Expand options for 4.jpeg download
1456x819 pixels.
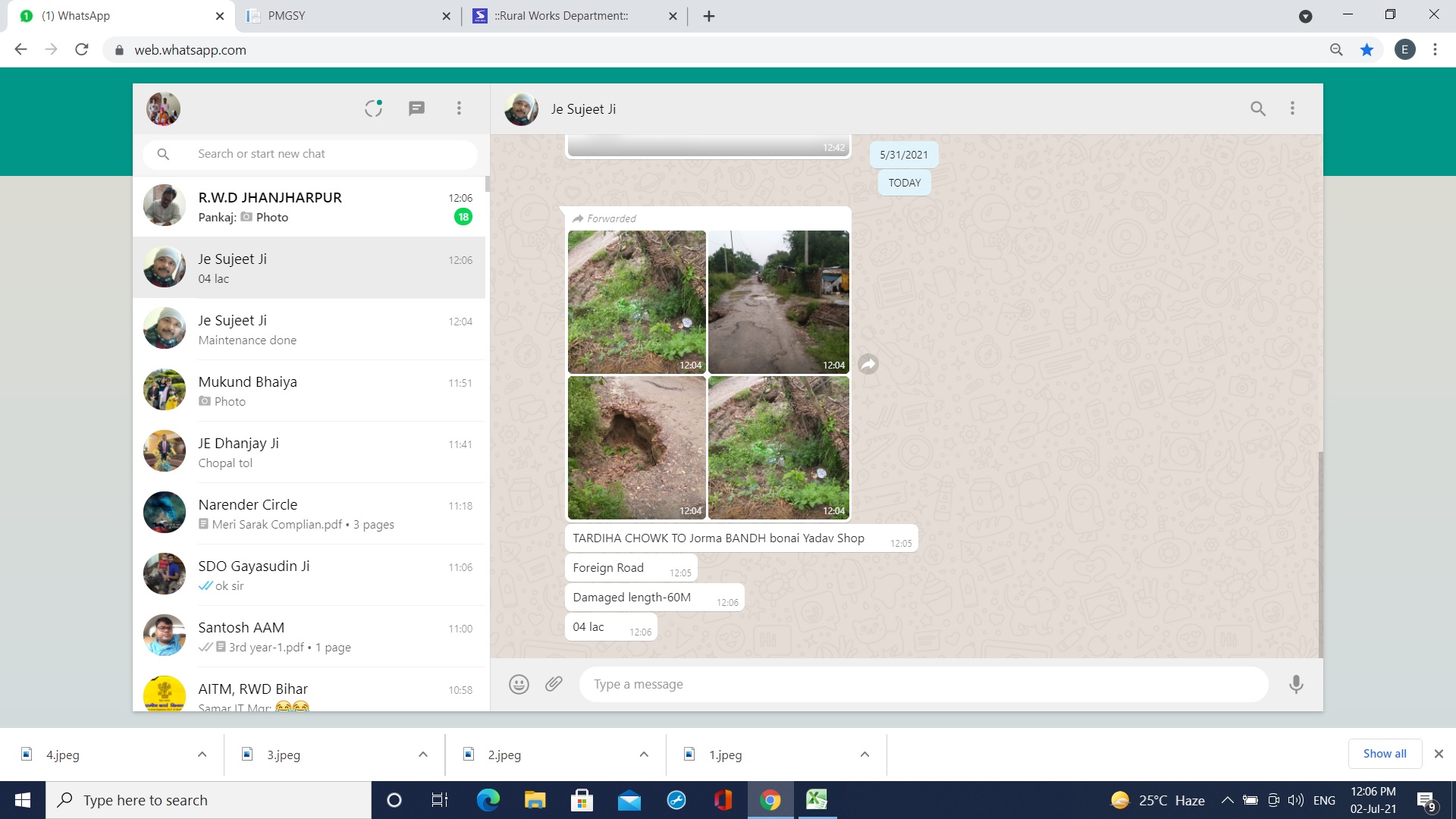pyautogui.click(x=202, y=755)
